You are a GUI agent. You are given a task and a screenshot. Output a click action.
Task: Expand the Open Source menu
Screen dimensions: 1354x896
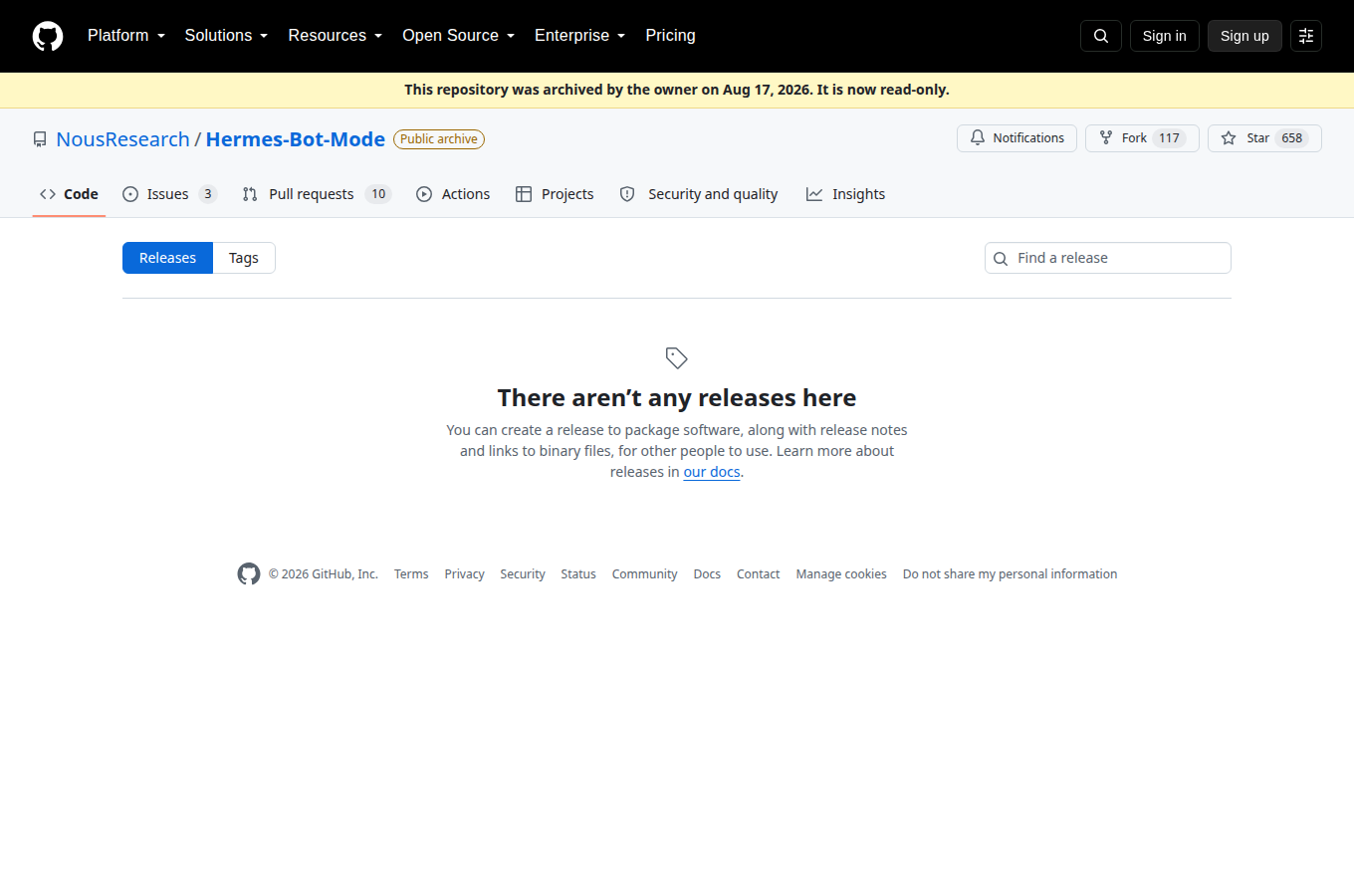point(458,36)
